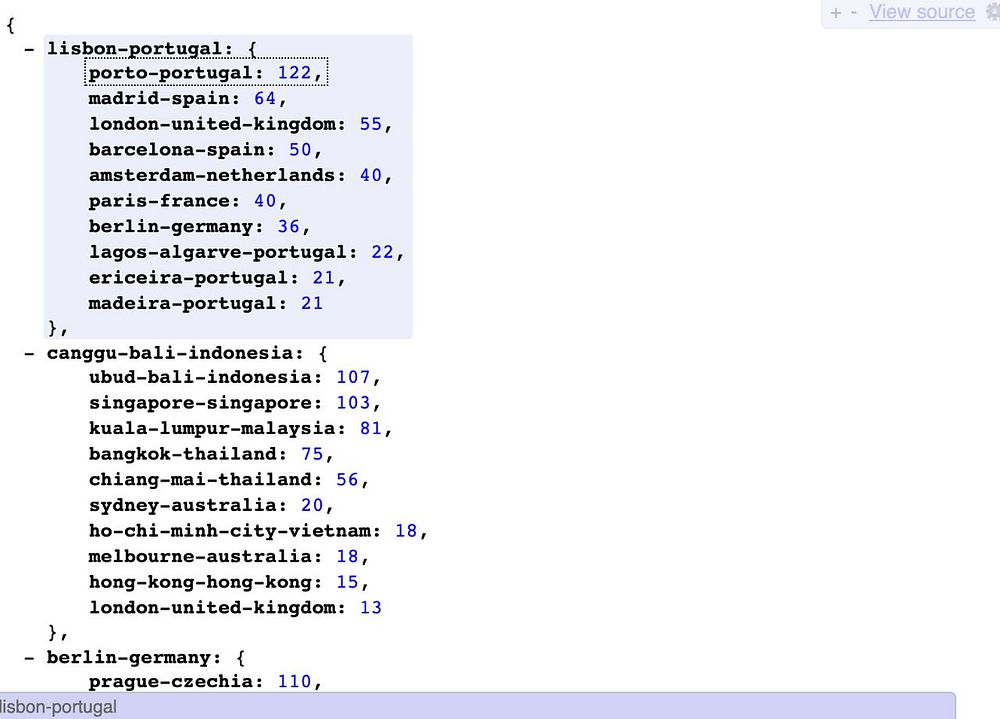Open the JSON viewer settings gear
This screenshot has width=1000, height=719.
point(993,13)
